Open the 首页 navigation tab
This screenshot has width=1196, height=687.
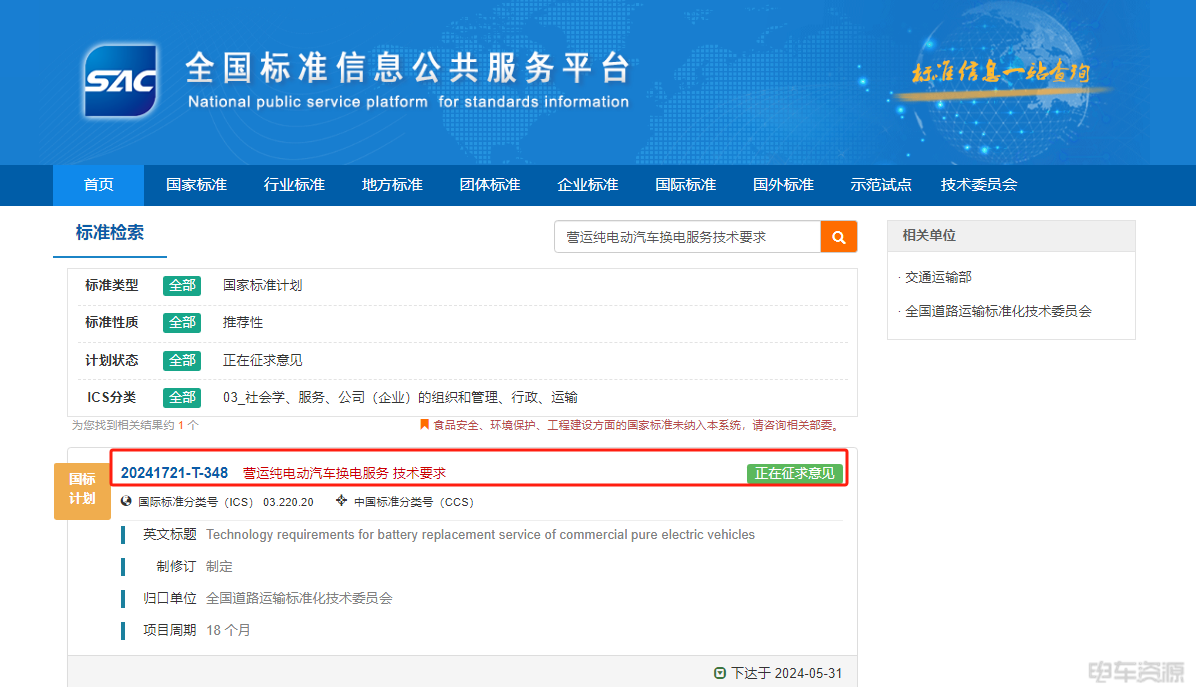pos(98,185)
